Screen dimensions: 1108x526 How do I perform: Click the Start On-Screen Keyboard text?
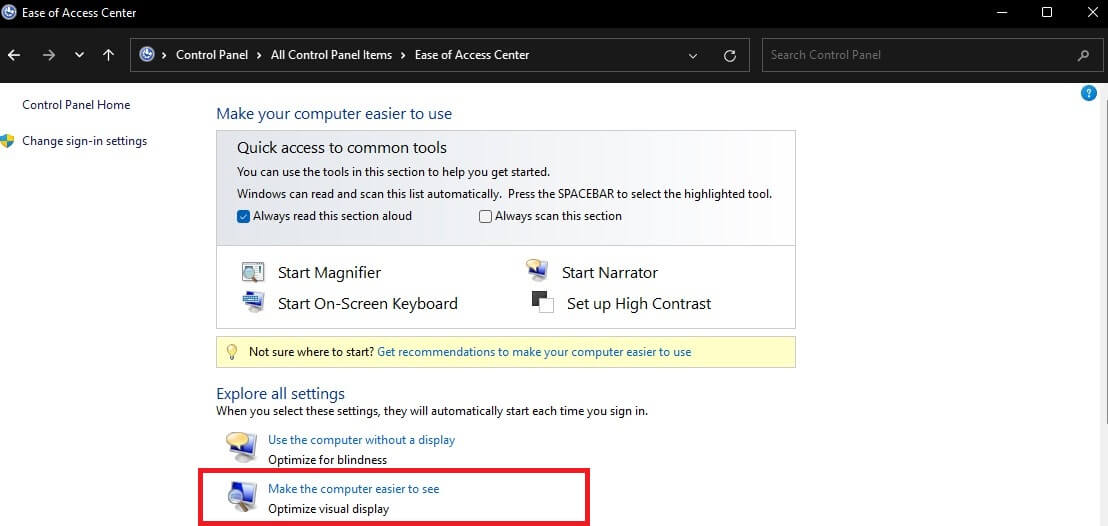[x=367, y=304]
